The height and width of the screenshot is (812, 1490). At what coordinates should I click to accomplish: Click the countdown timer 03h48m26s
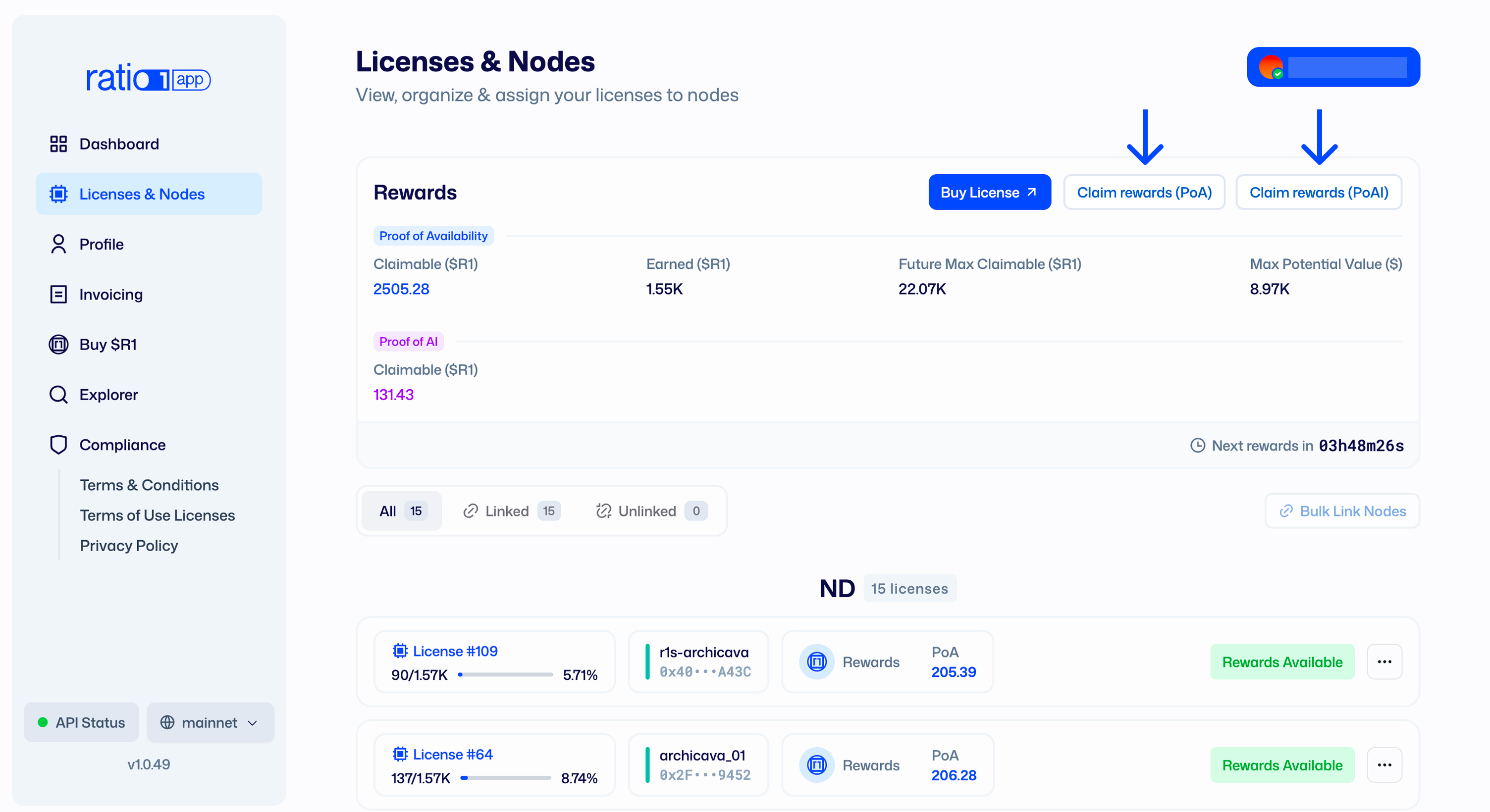click(x=1361, y=445)
